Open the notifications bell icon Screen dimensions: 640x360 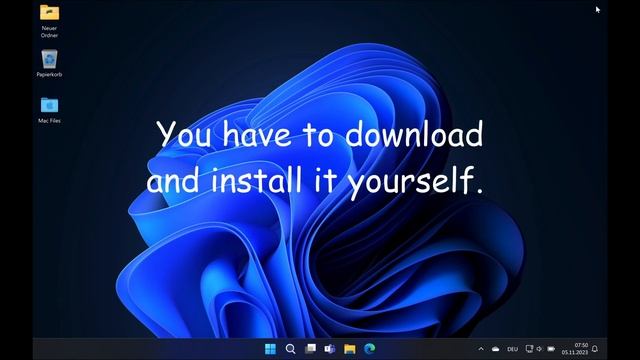tap(595, 349)
